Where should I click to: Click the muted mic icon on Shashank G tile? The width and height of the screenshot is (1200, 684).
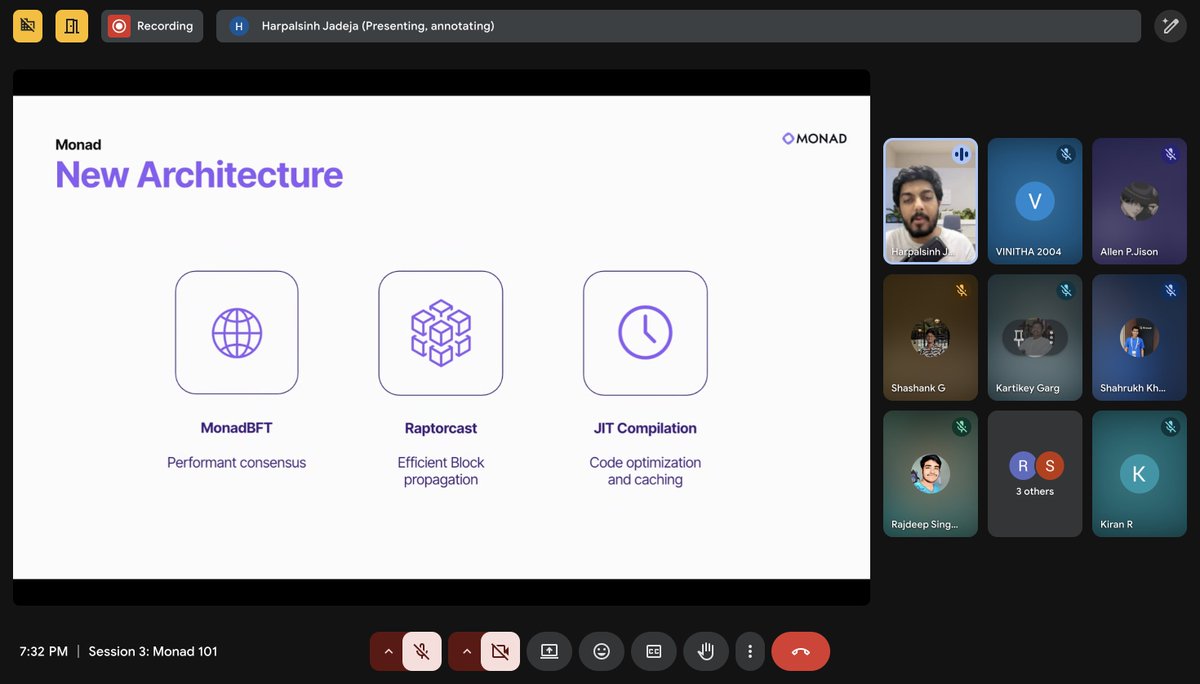(x=962, y=291)
